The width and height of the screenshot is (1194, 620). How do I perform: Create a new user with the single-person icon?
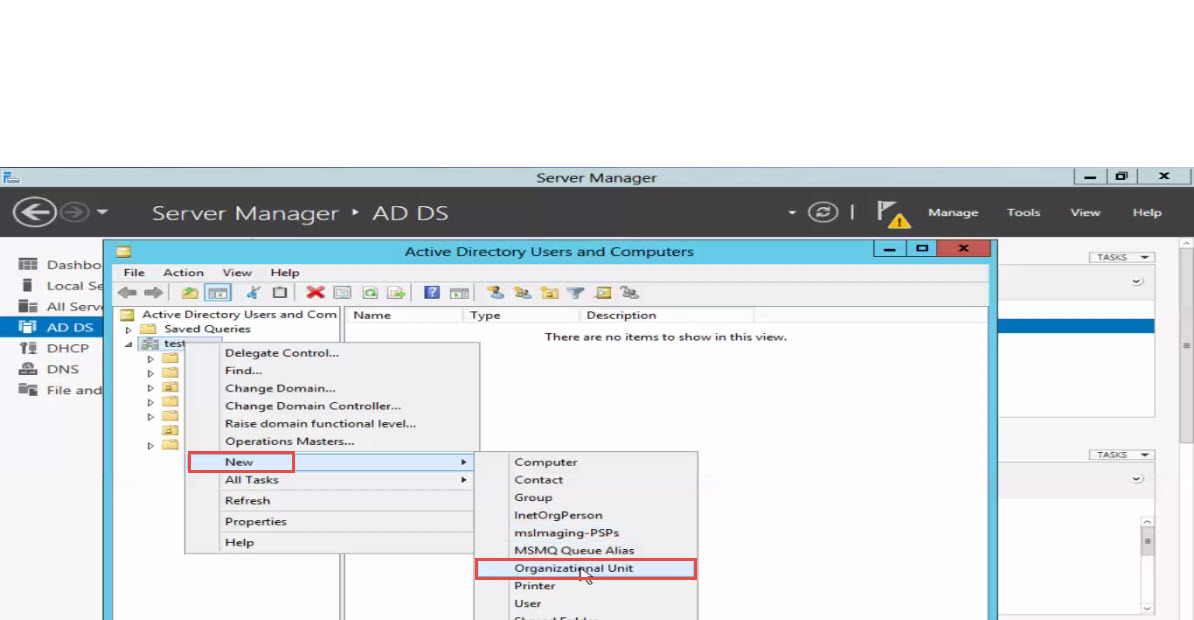(x=495, y=292)
